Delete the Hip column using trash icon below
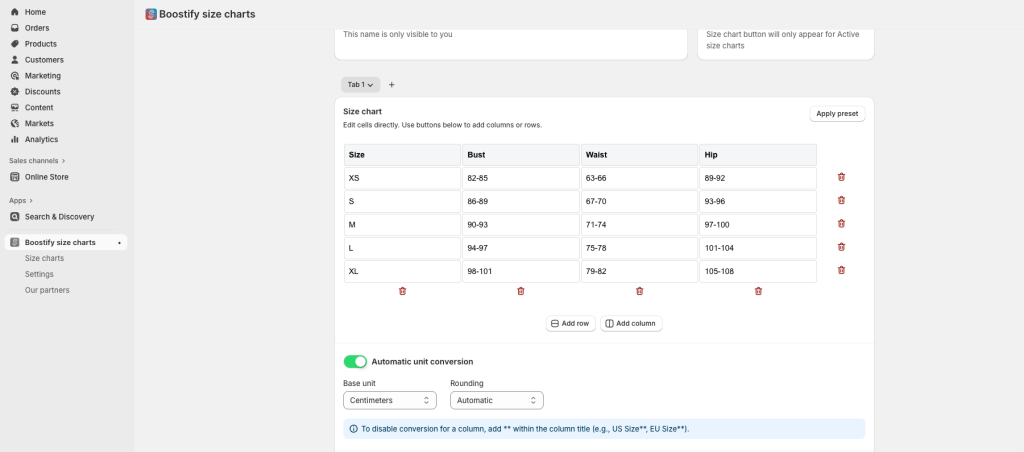Viewport: 1024px width, 452px height. 758,291
